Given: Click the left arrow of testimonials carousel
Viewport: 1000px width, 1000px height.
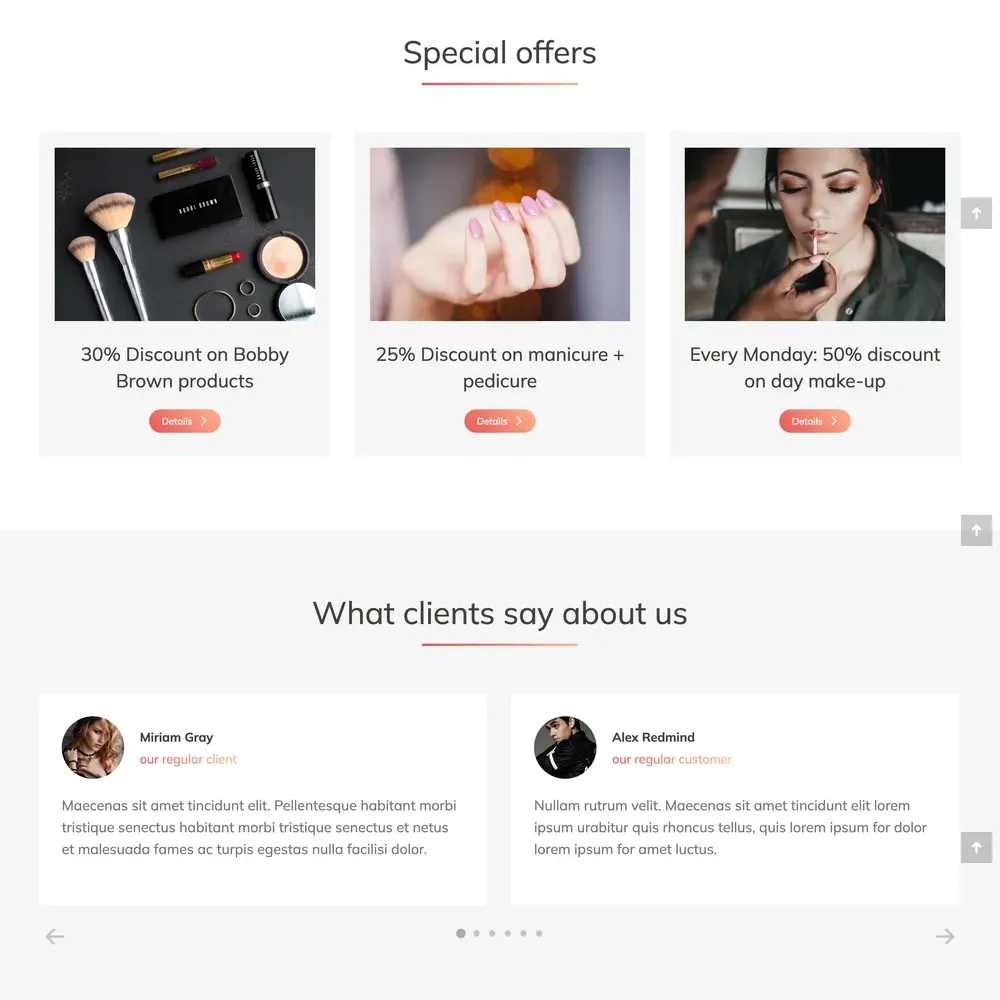Looking at the screenshot, I should [55, 936].
